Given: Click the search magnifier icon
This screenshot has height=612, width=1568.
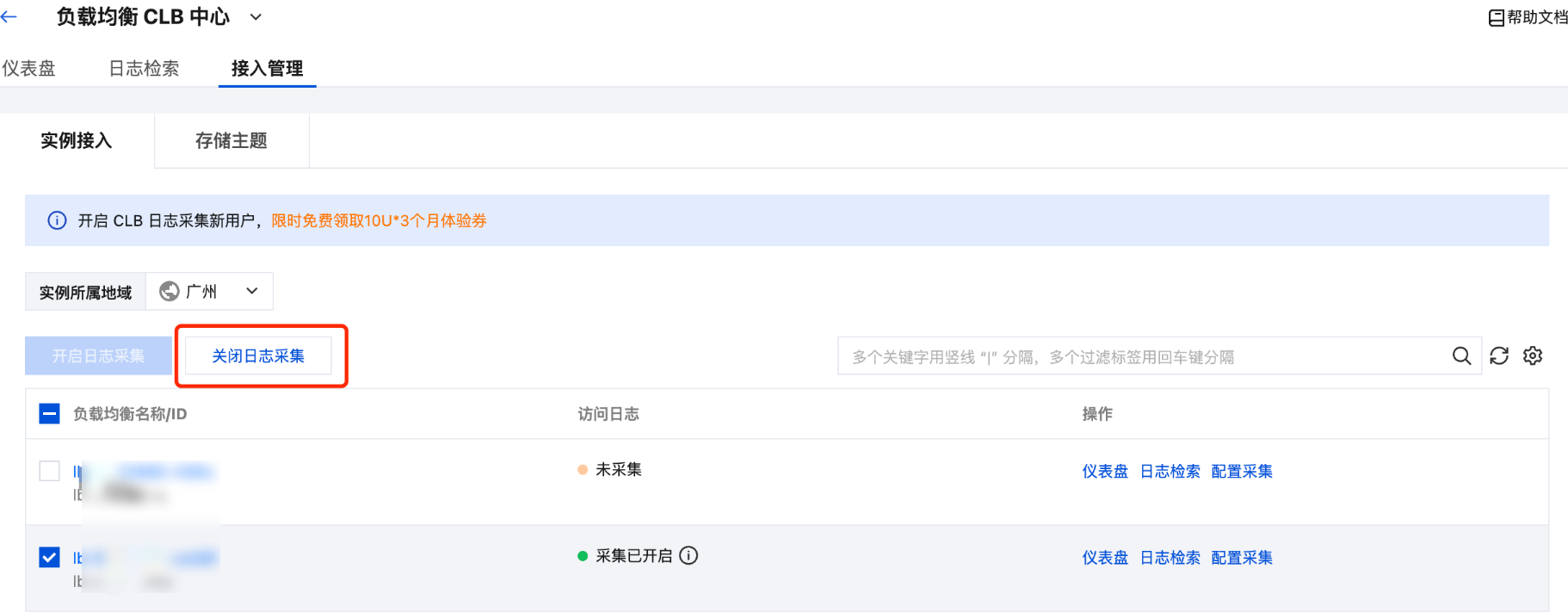Looking at the screenshot, I should click(x=1461, y=355).
